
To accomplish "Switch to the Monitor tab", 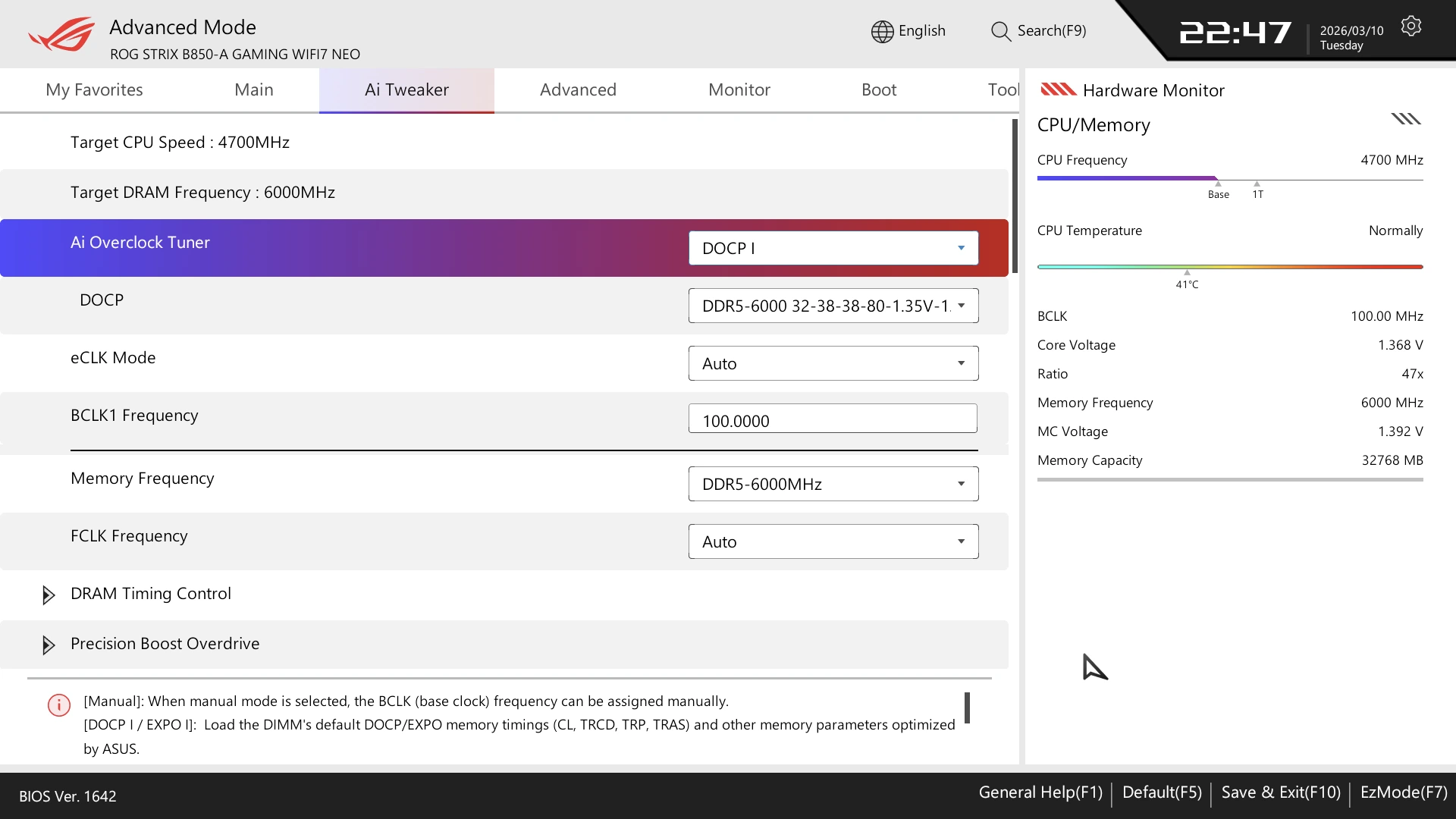I will (x=739, y=89).
